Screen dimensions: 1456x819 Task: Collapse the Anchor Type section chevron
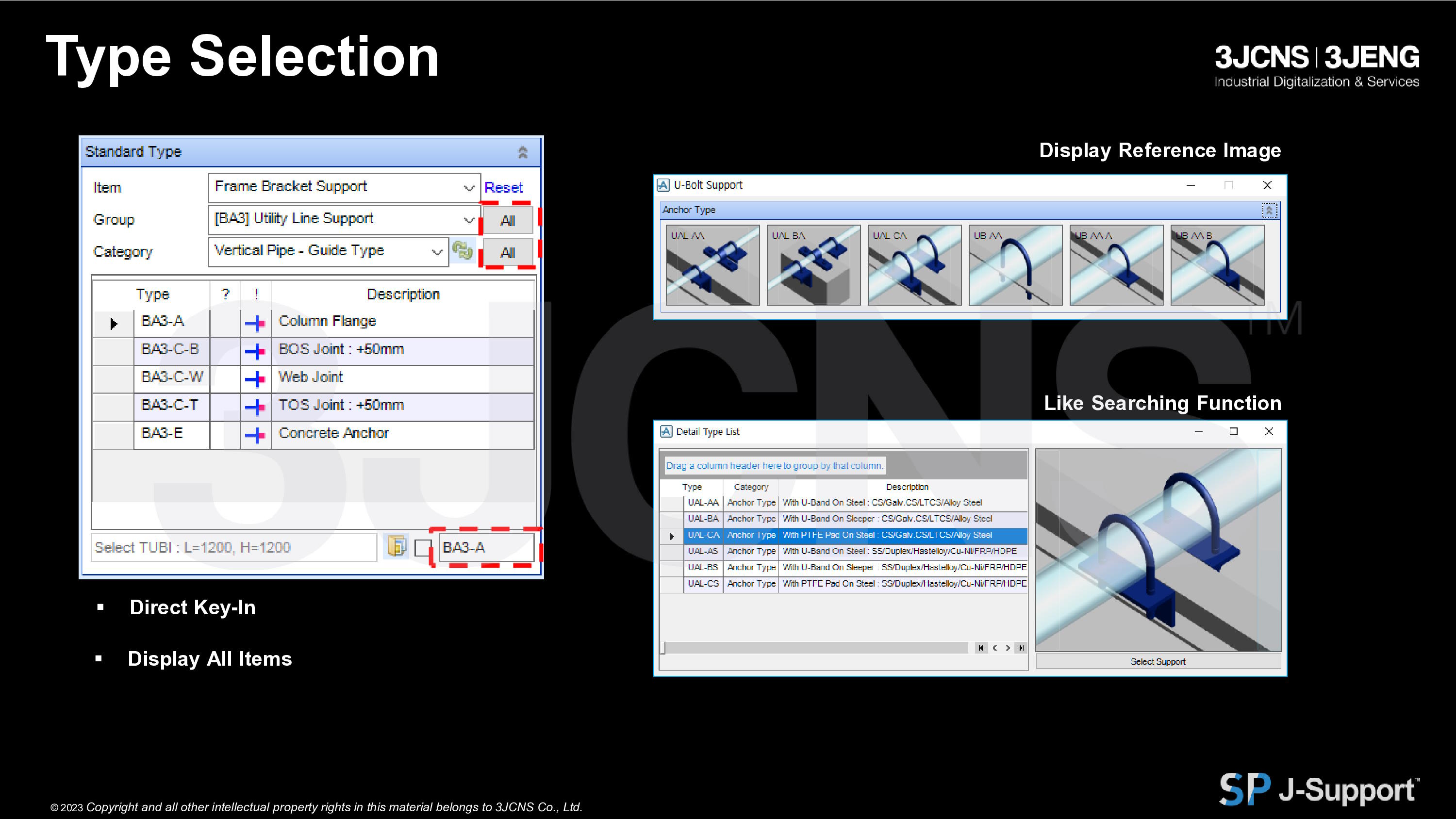coord(1269,210)
